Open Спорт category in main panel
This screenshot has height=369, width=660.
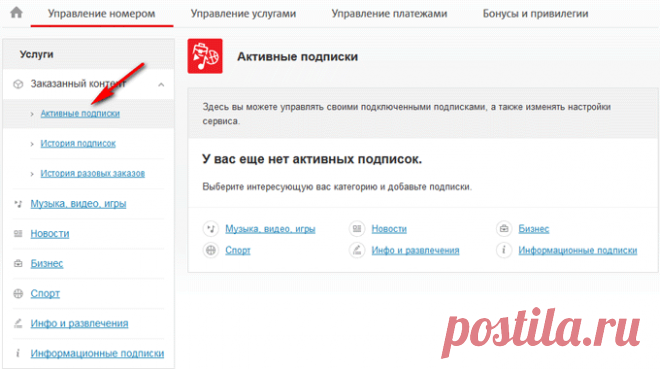pyautogui.click(x=238, y=250)
